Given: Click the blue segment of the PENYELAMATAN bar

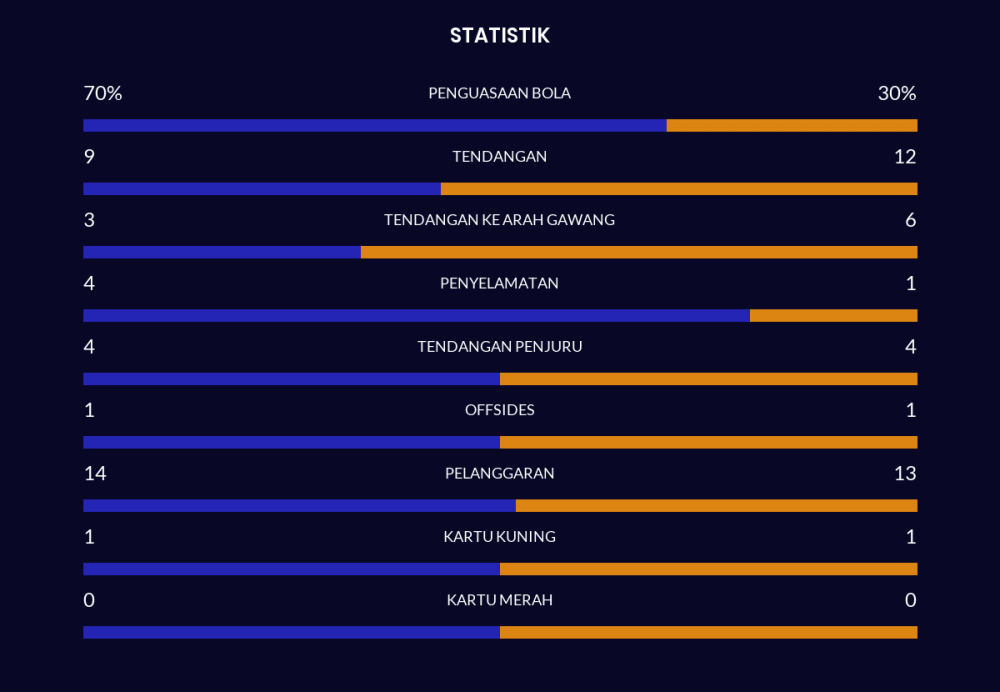Looking at the screenshot, I should [x=416, y=316].
